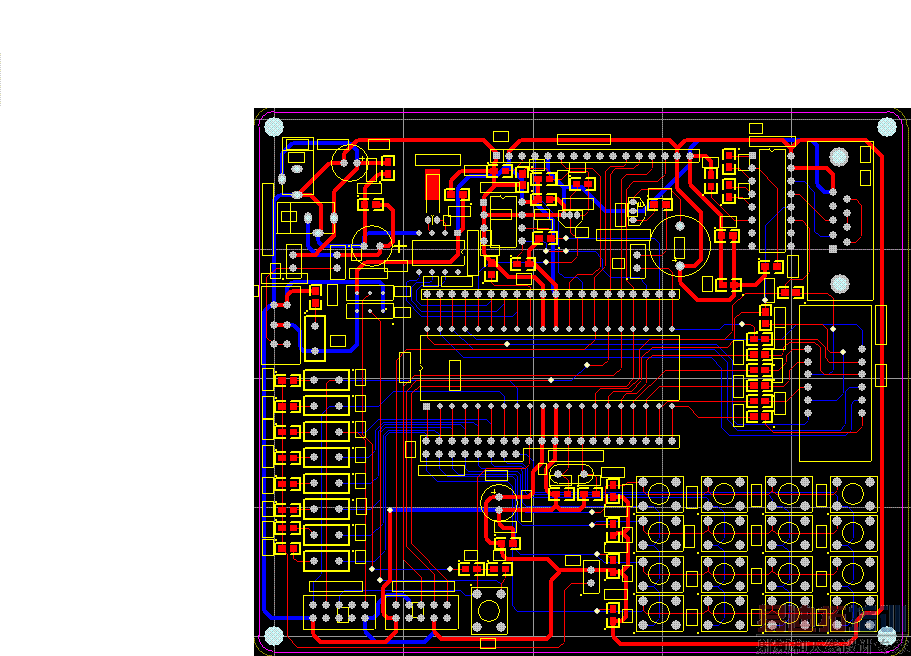Select the oval crystal oscillator footprint
This screenshot has width=911, height=656.
click(571, 474)
